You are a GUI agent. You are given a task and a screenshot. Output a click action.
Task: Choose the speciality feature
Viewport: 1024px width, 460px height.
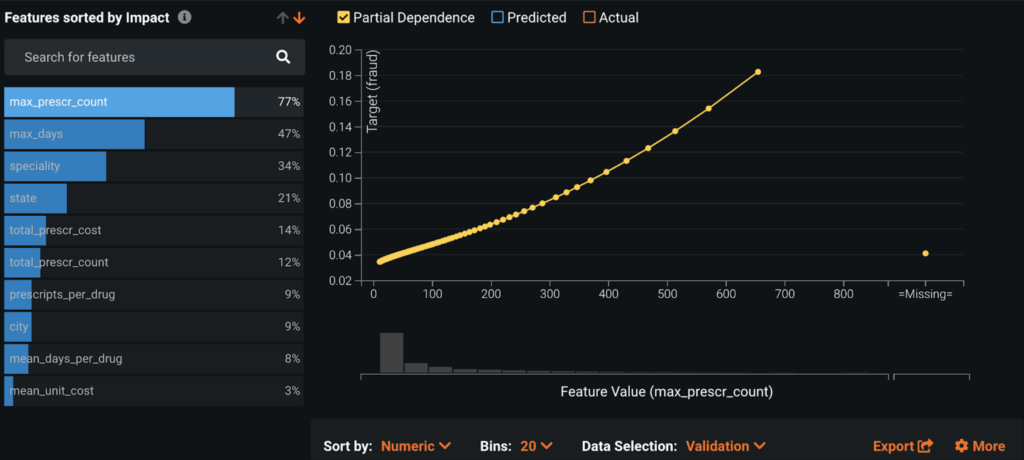(154, 166)
